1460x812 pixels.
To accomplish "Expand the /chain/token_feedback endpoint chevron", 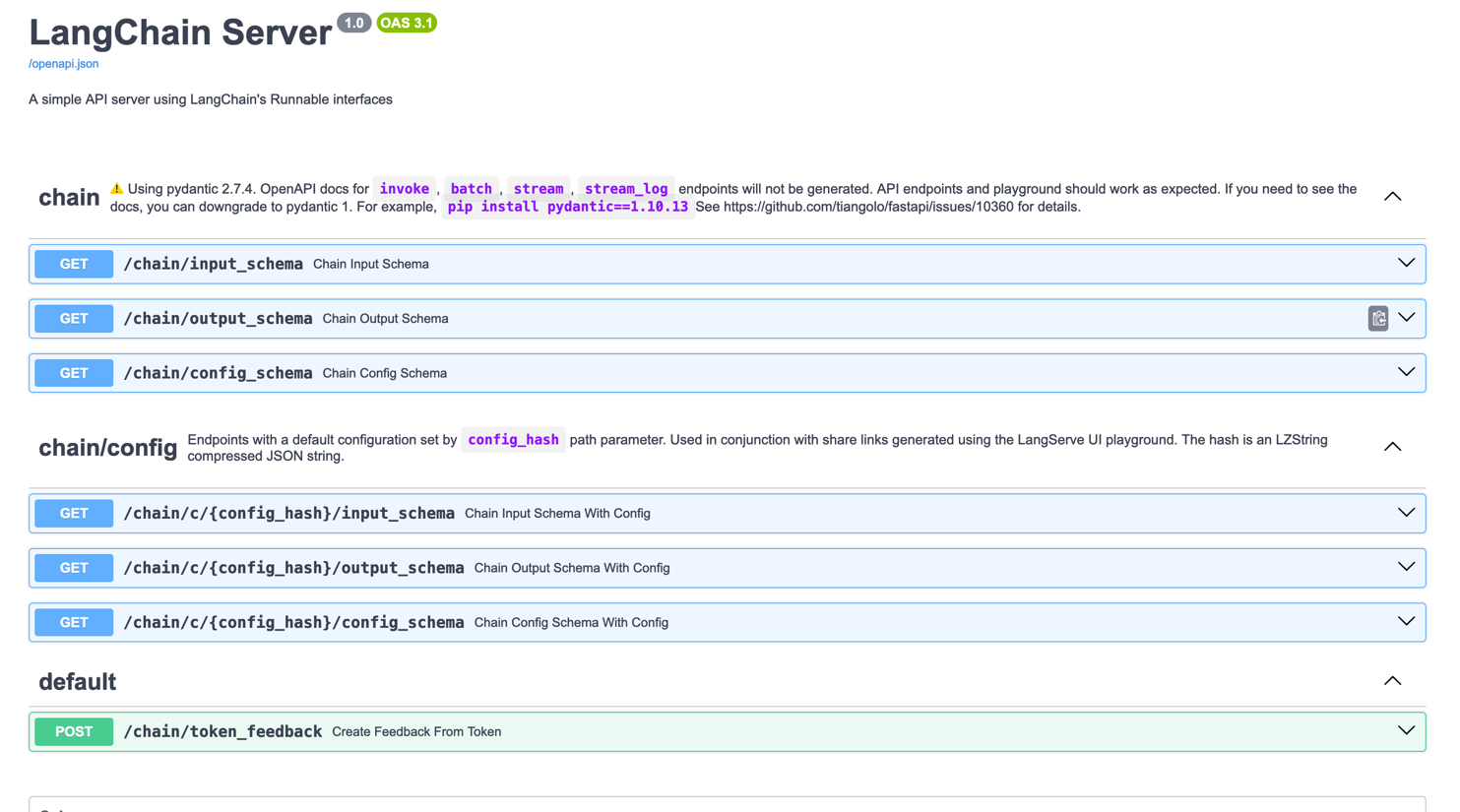I will coord(1406,731).
